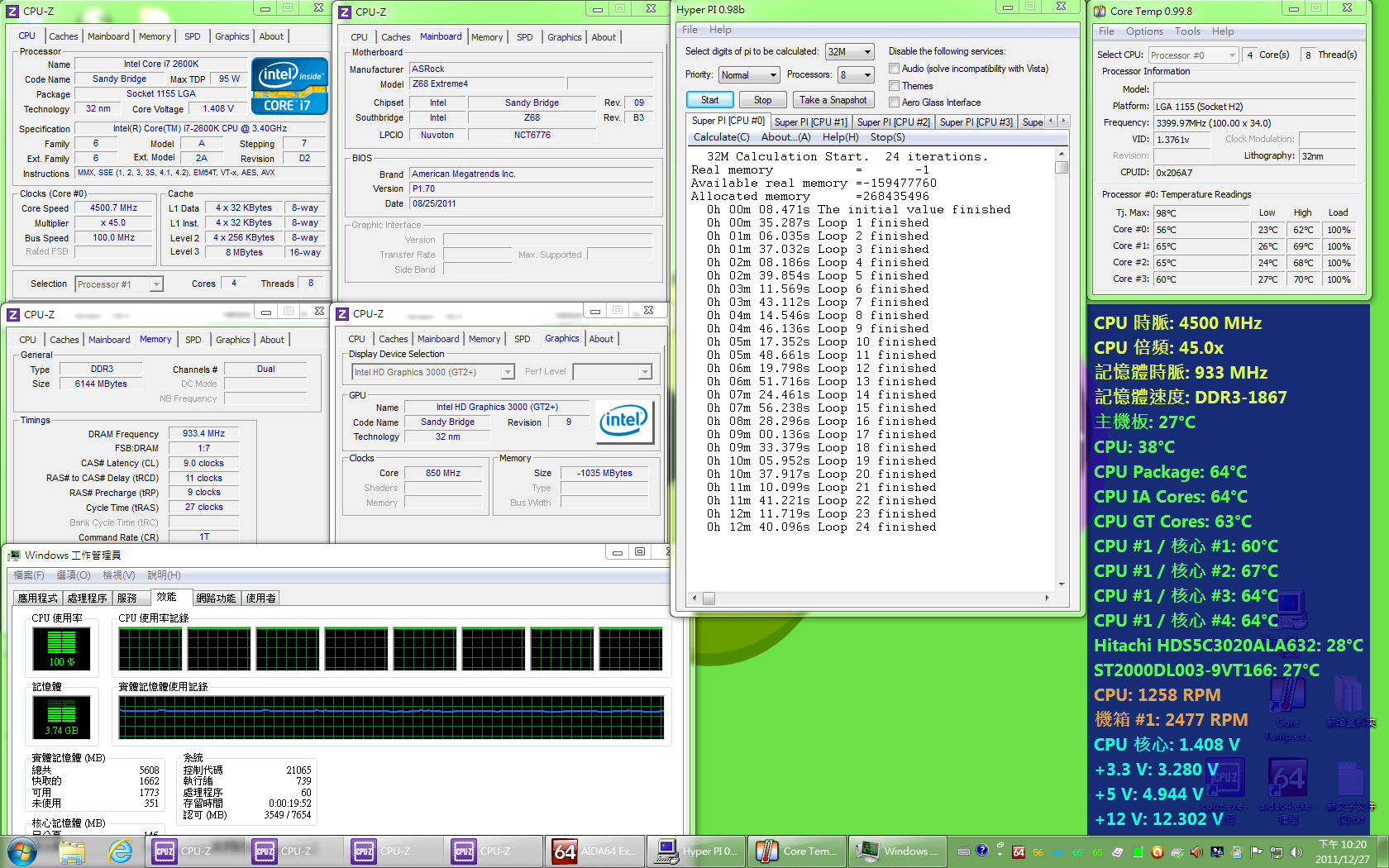The height and width of the screenshot is (868, 1389).
Task: Click Super PI scrollbar down arrow
Action: [1062, 584]
